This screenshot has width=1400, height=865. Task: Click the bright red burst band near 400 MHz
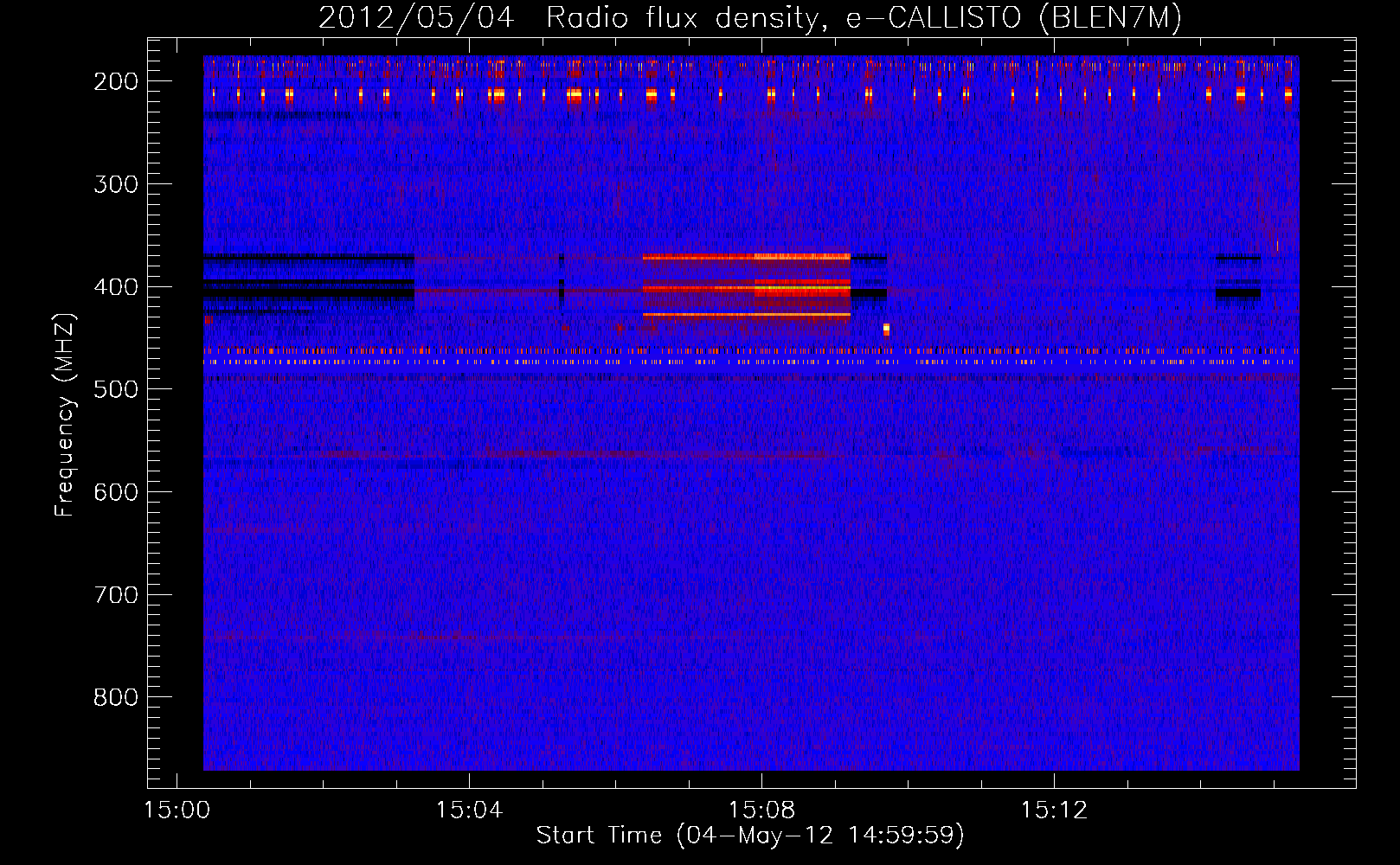[x=747, y=286]
